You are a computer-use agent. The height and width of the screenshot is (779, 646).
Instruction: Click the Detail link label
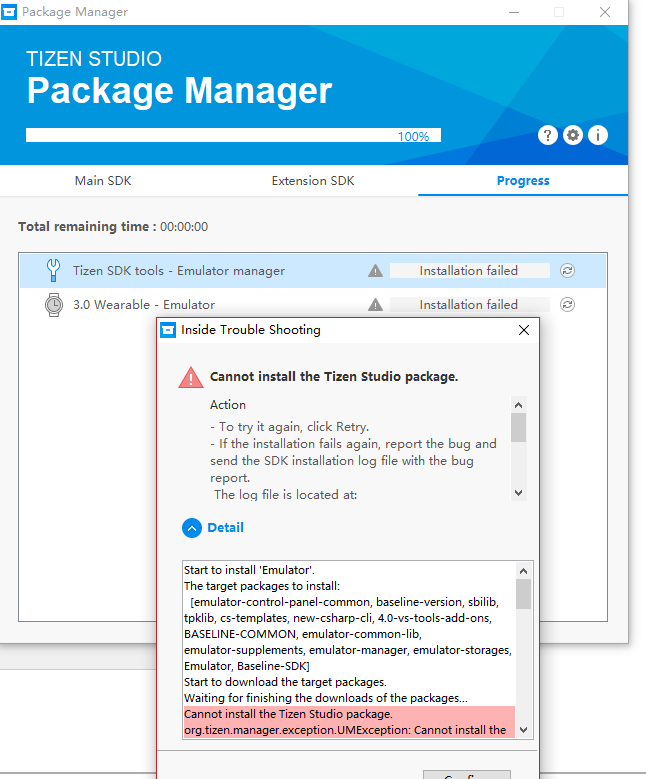pos(226,528)
